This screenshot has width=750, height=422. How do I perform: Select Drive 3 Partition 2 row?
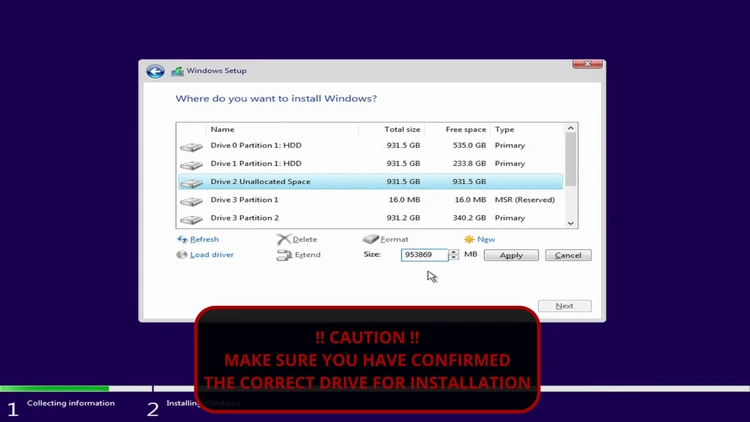coord(371,218)
